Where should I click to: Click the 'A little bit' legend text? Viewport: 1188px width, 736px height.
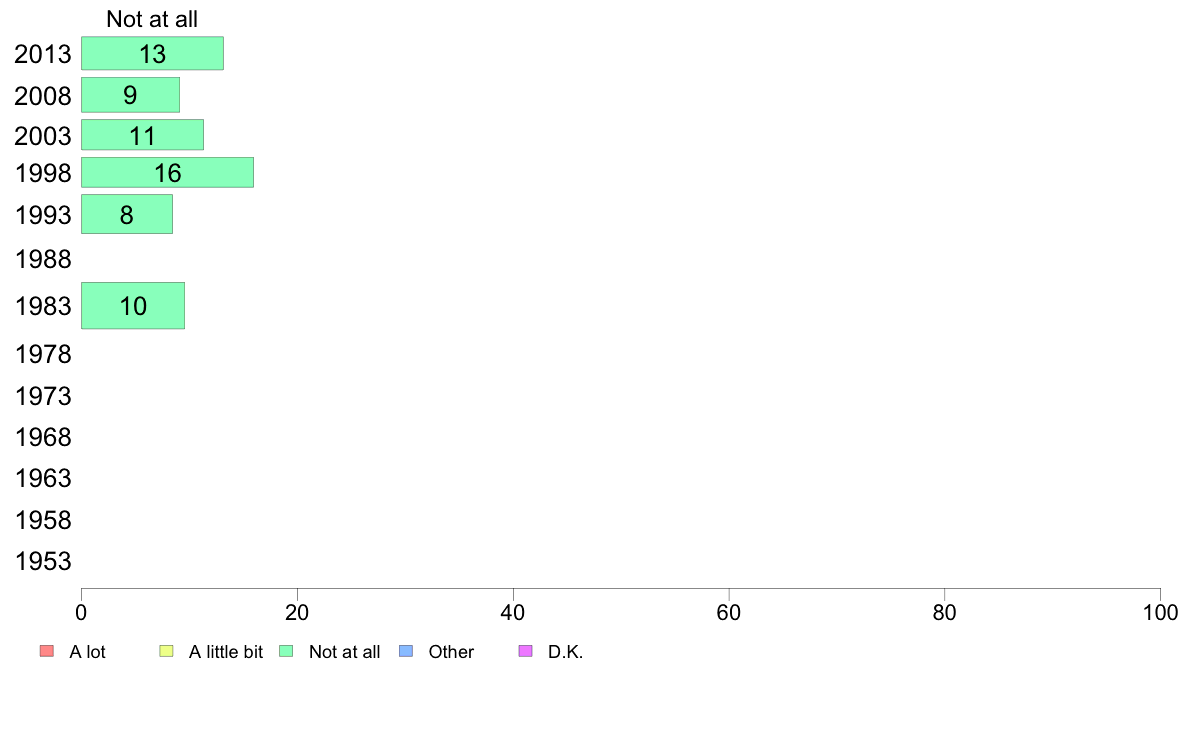226,652
